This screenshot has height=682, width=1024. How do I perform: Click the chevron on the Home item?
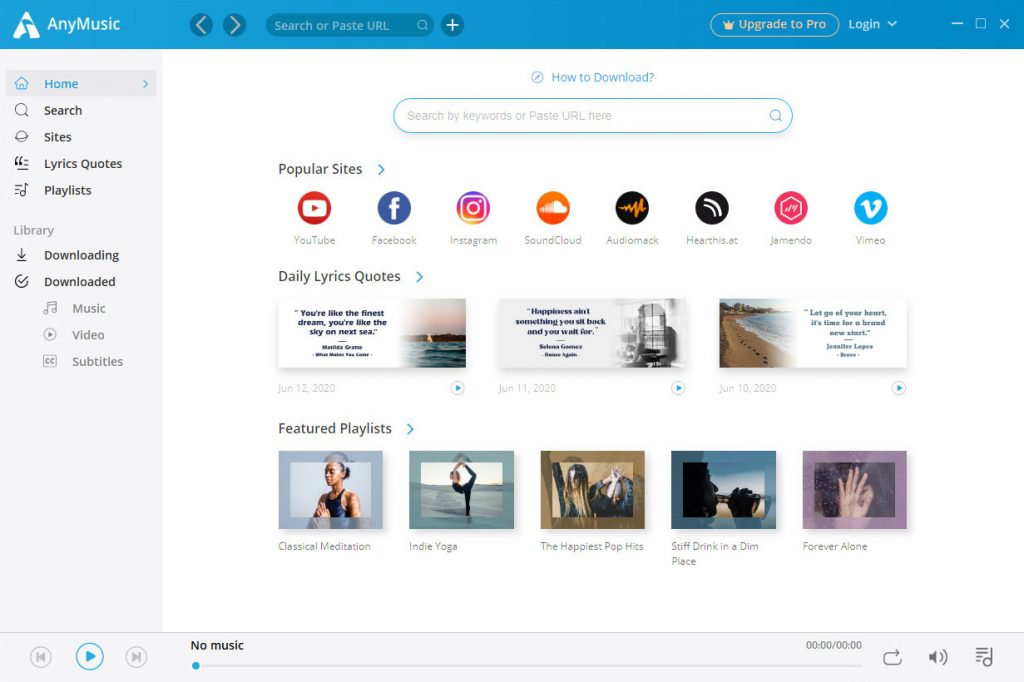[145, 84]
